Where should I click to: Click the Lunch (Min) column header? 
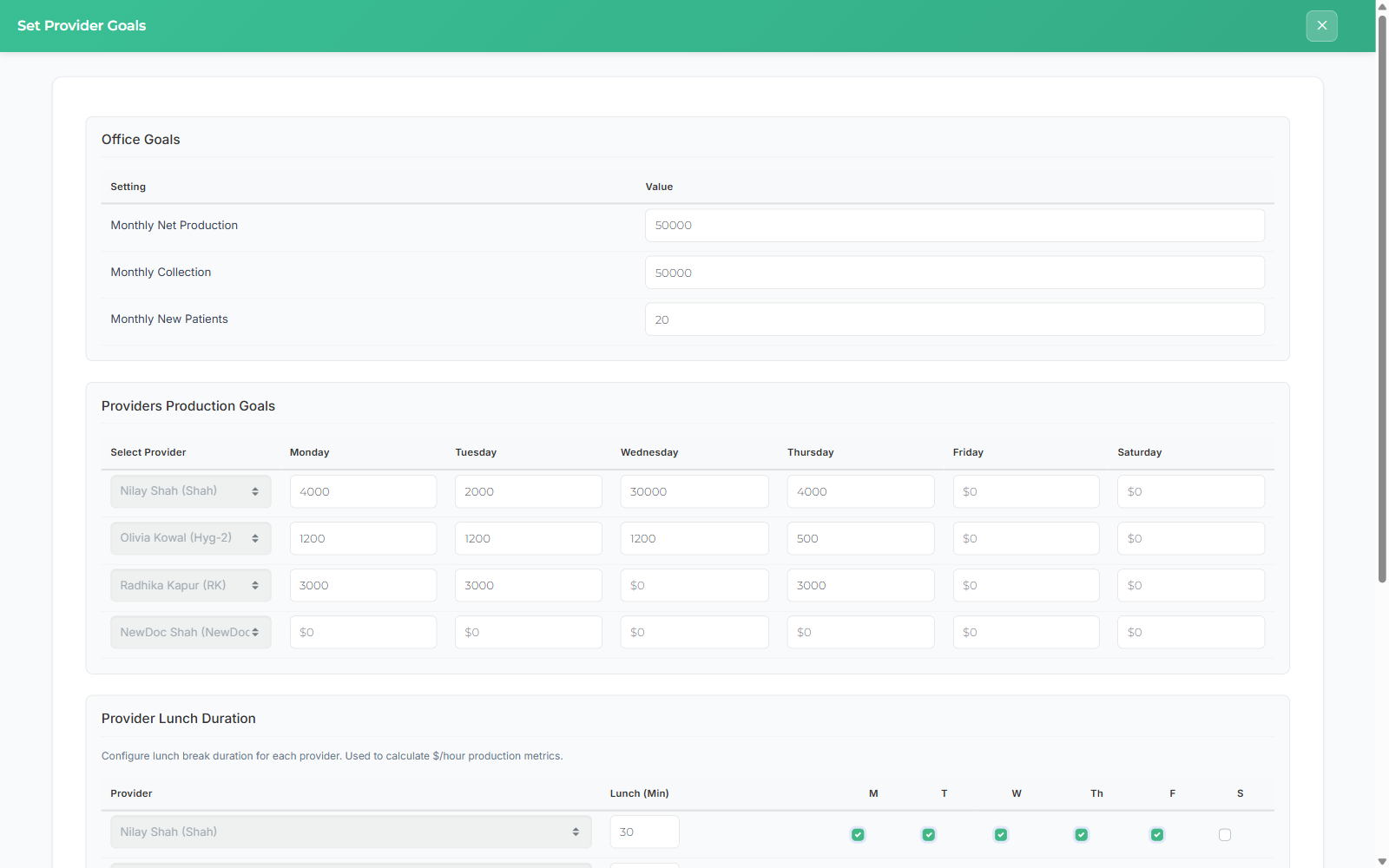640,793
